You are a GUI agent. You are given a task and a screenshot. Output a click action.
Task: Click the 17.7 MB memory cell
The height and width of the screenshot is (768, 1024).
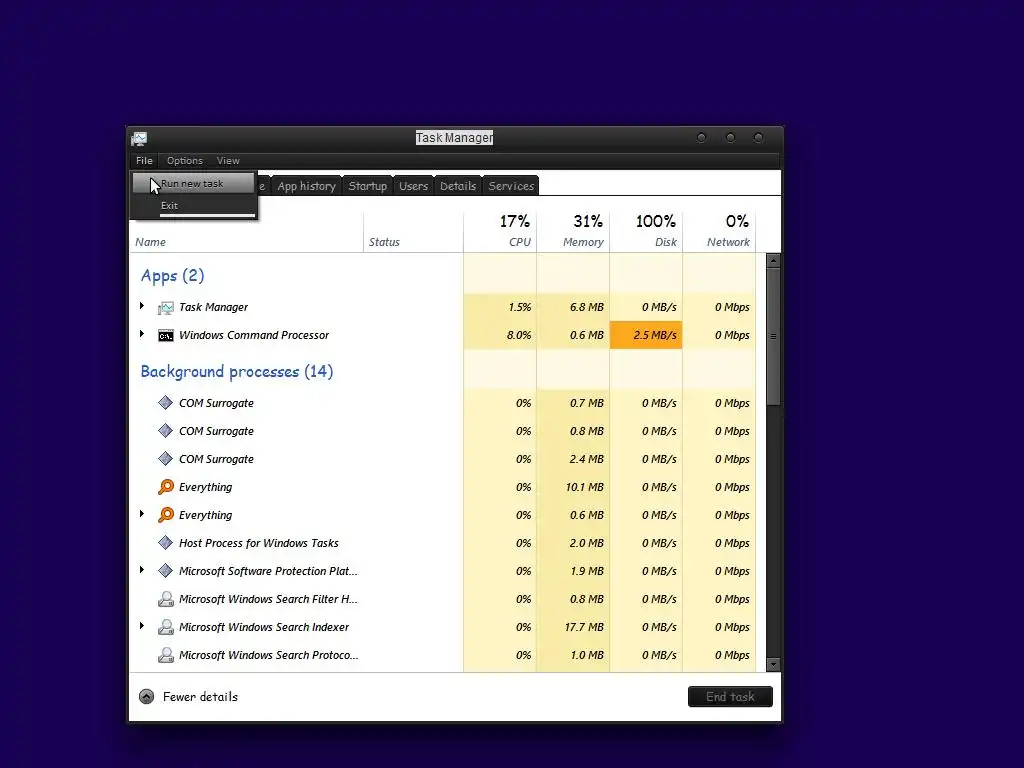(x=573, y=627)
